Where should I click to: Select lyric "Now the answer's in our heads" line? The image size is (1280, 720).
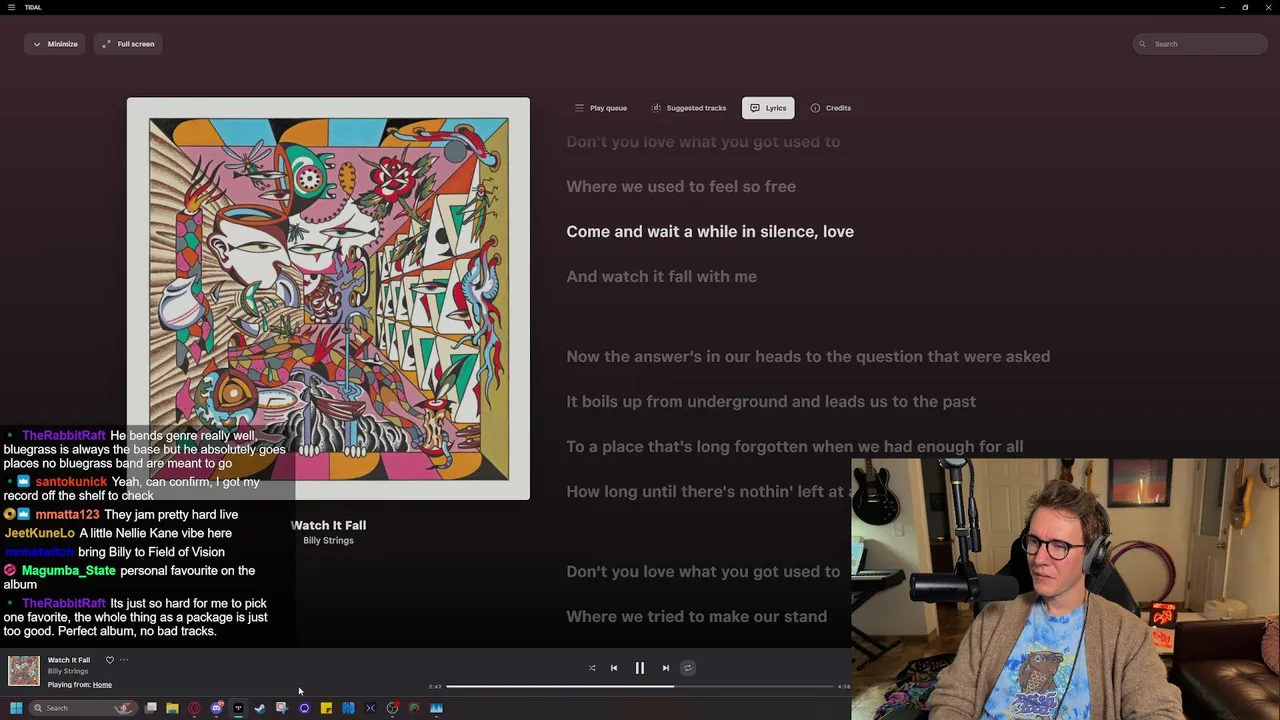tap(808, 357)
